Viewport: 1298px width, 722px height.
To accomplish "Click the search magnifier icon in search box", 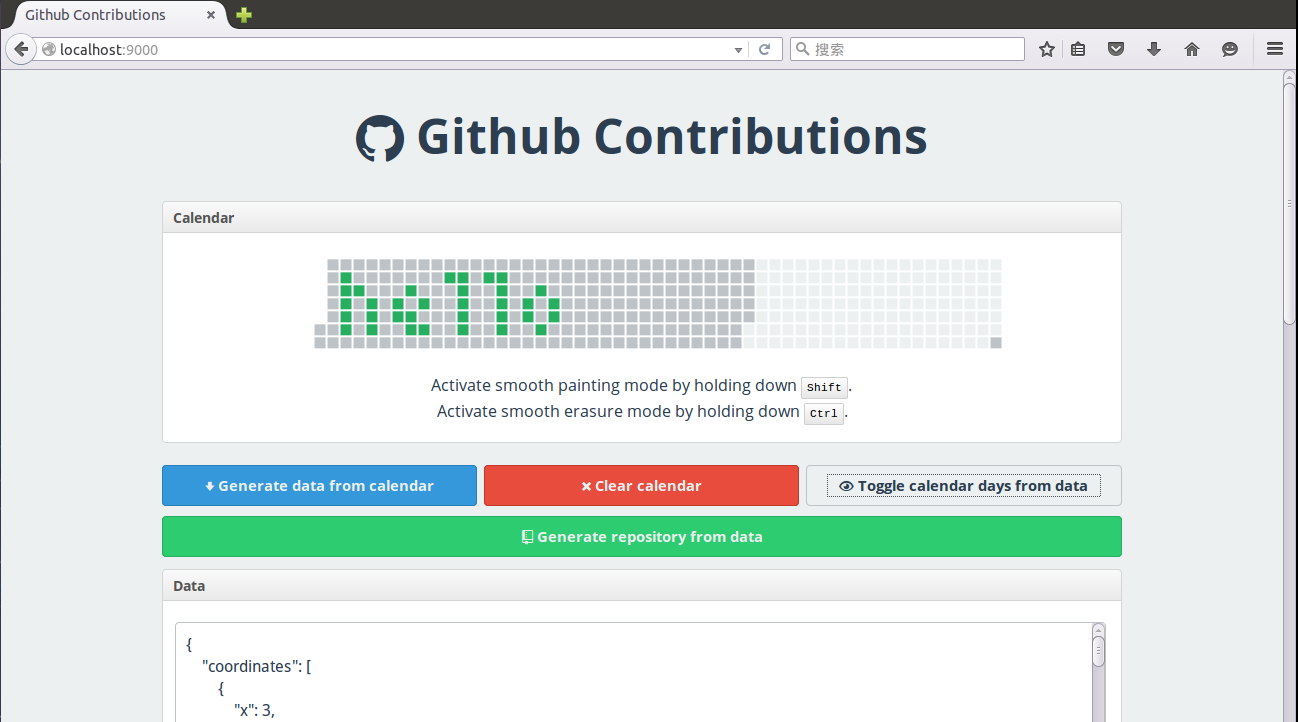I will [x=802, y=49].
